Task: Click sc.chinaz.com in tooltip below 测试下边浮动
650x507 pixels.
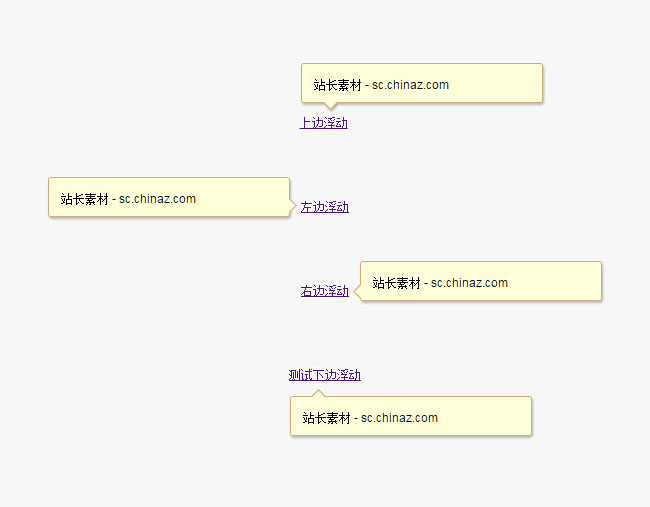Action: click(x=399, y=418)
